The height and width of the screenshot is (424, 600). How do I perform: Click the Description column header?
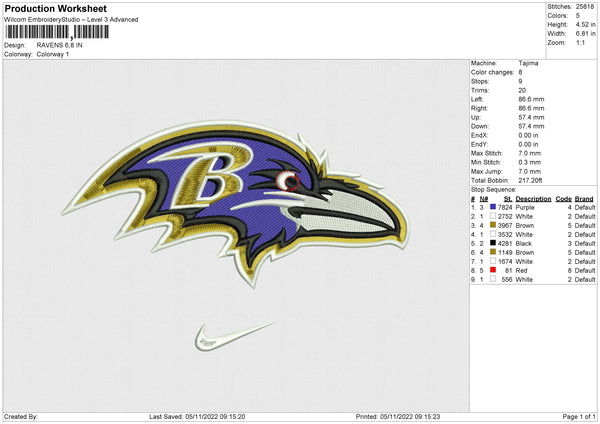pyautogui.click(x=533, y=199)
